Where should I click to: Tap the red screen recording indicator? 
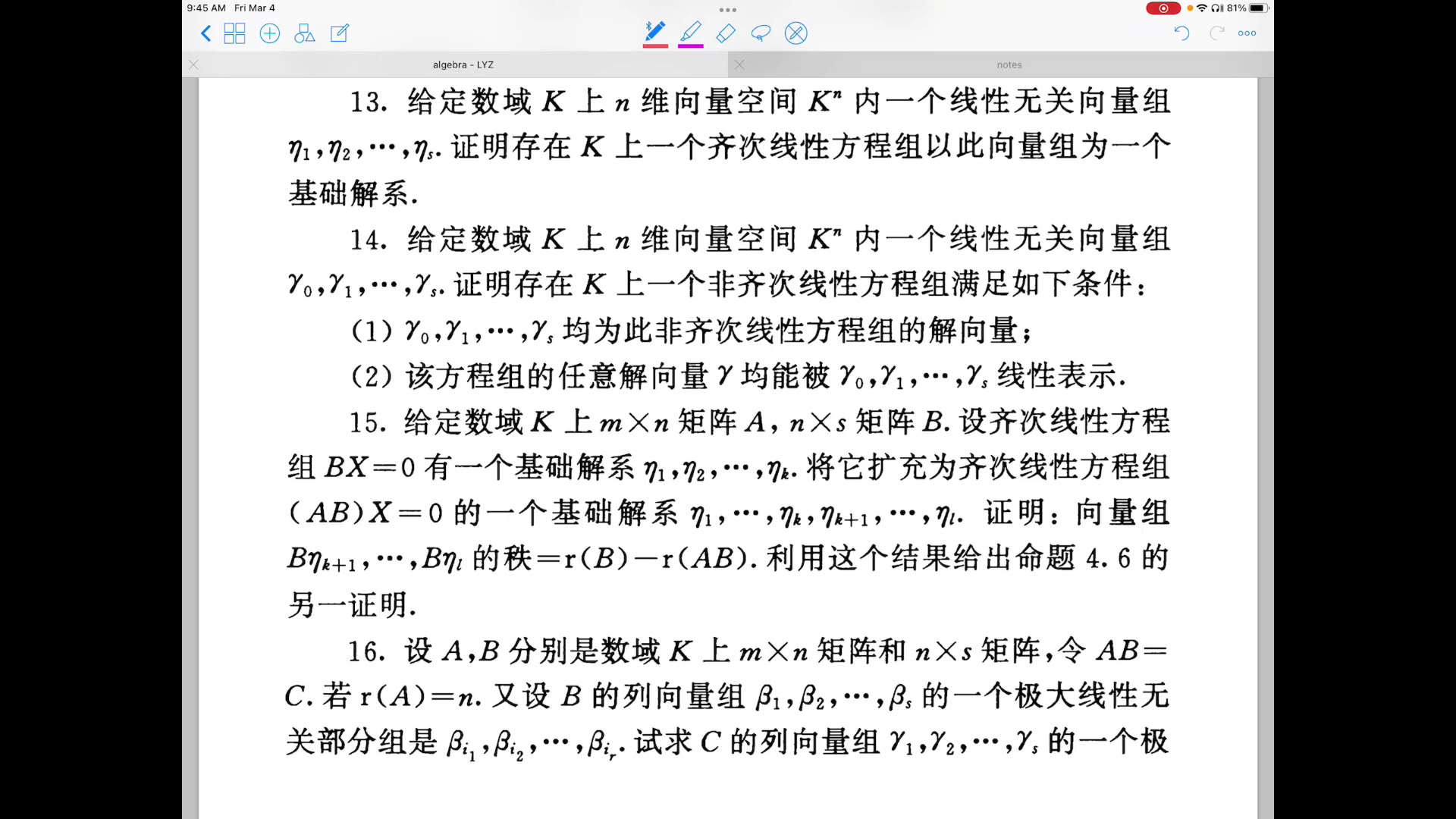pos(1163,8)
